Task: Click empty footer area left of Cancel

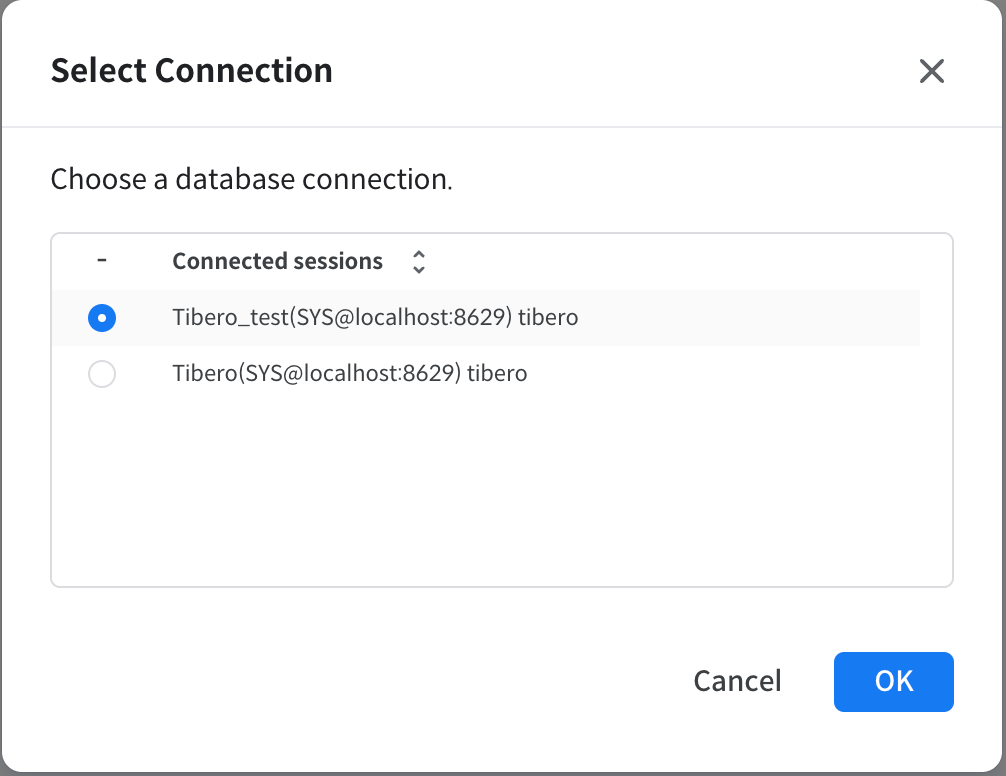Action: (350, 681)
